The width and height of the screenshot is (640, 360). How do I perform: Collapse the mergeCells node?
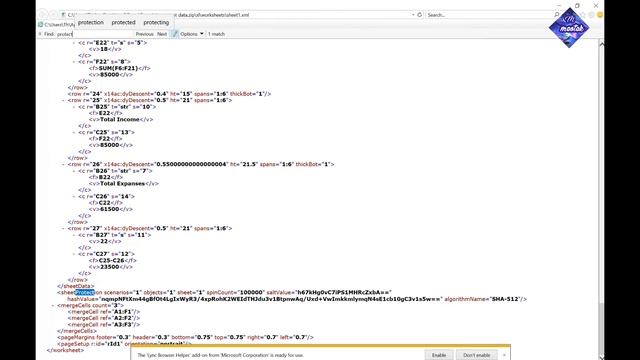click(53, 305)
